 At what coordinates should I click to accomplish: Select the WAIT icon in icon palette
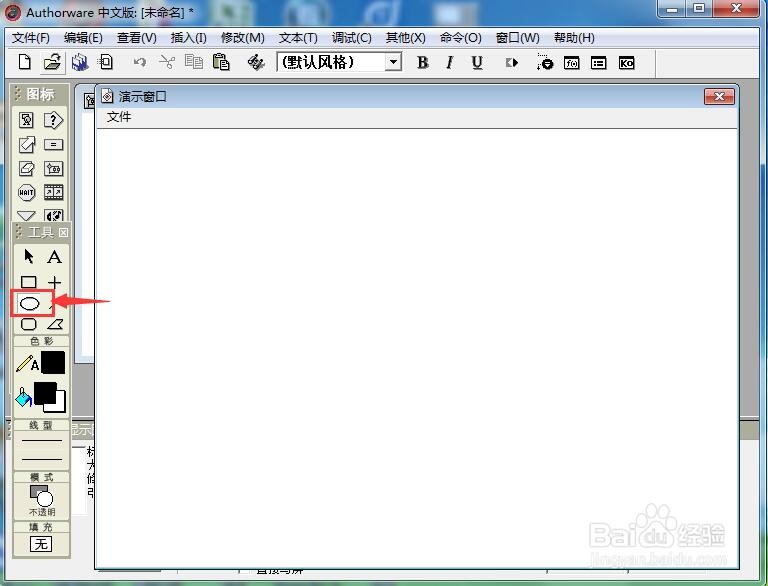point(26,193)
